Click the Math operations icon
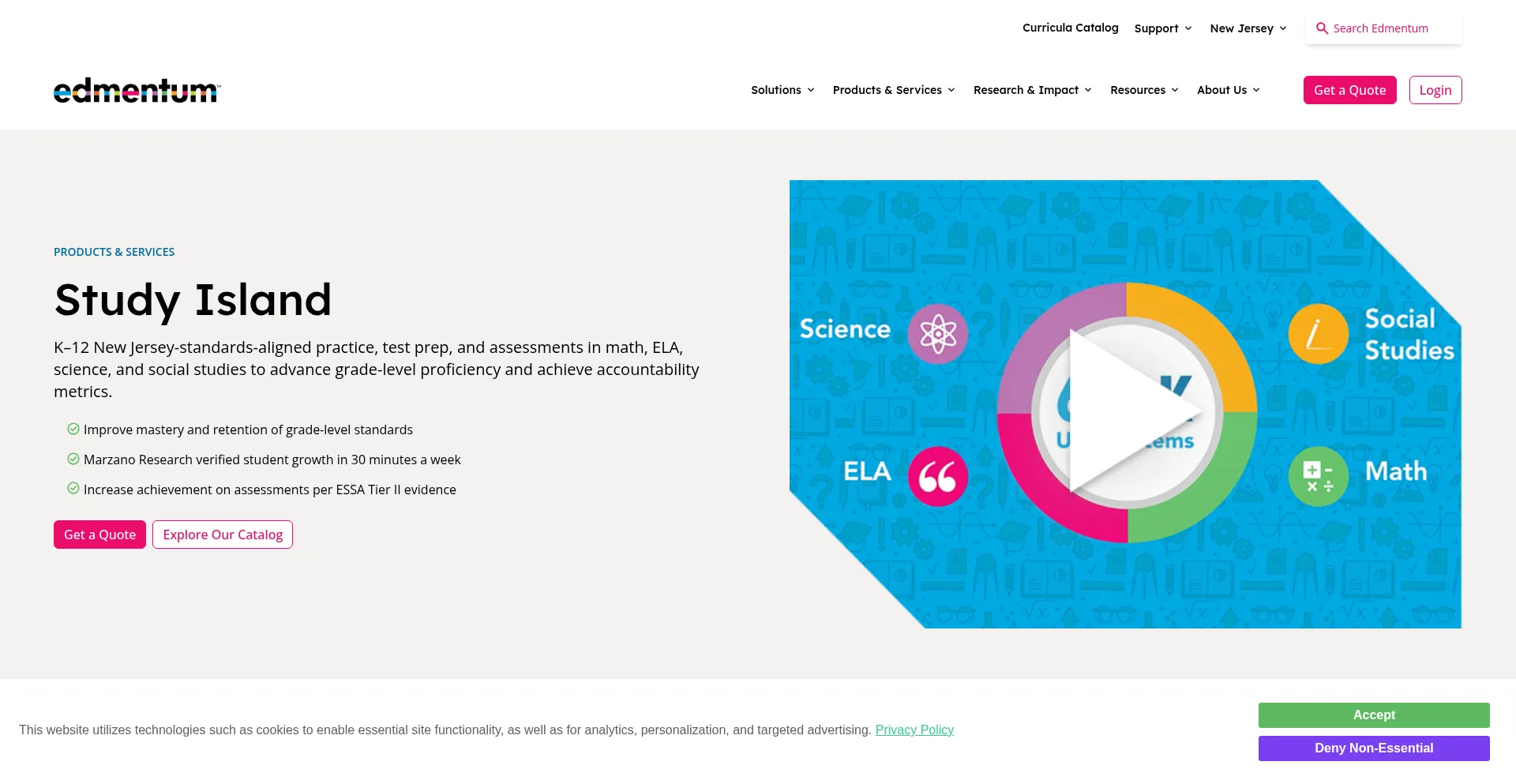This screenshot has width=1516, height=784. tap(1318, 476)
